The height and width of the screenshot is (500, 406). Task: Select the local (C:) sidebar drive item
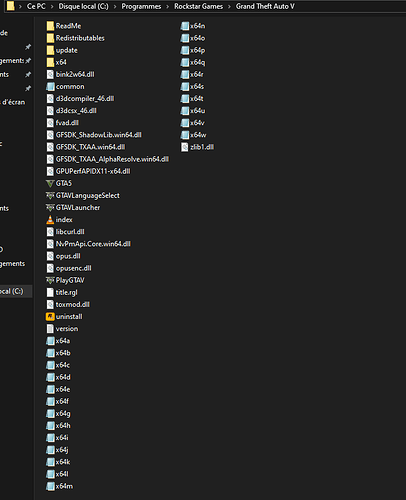(x=16, y=291)
